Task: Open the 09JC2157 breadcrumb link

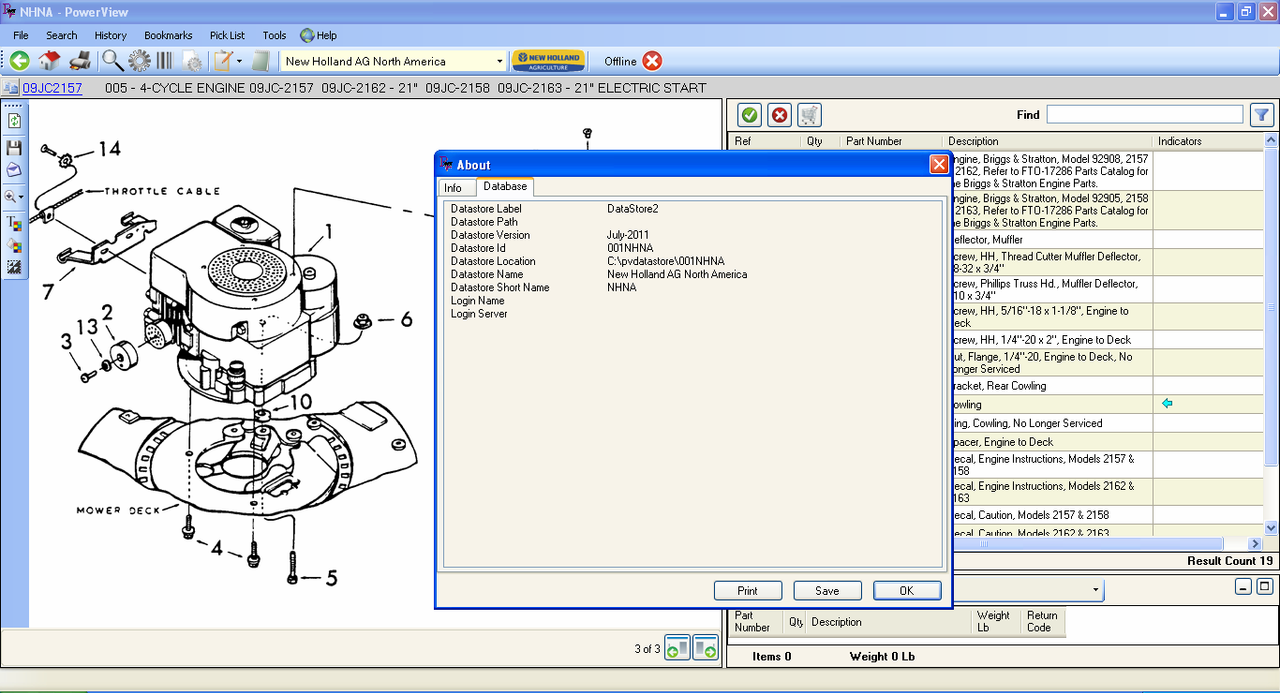Action: click(53, 88)
